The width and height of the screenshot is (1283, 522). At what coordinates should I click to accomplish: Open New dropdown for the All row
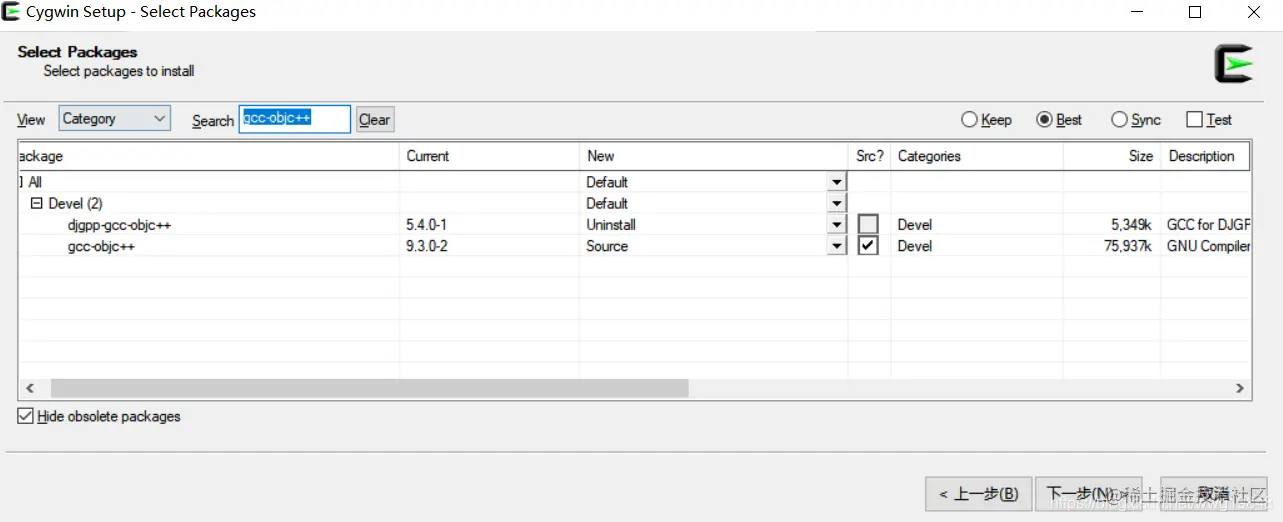[x=836, y=183]
